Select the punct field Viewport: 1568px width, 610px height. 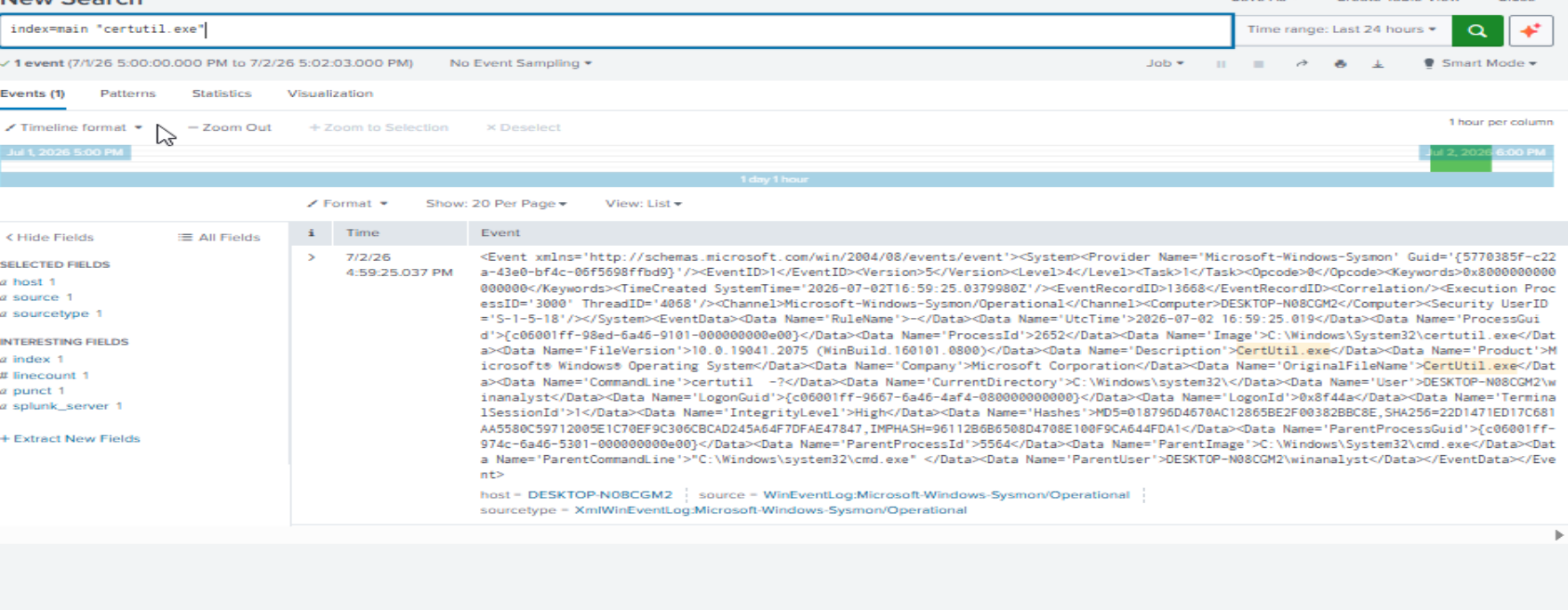[32, 391]
